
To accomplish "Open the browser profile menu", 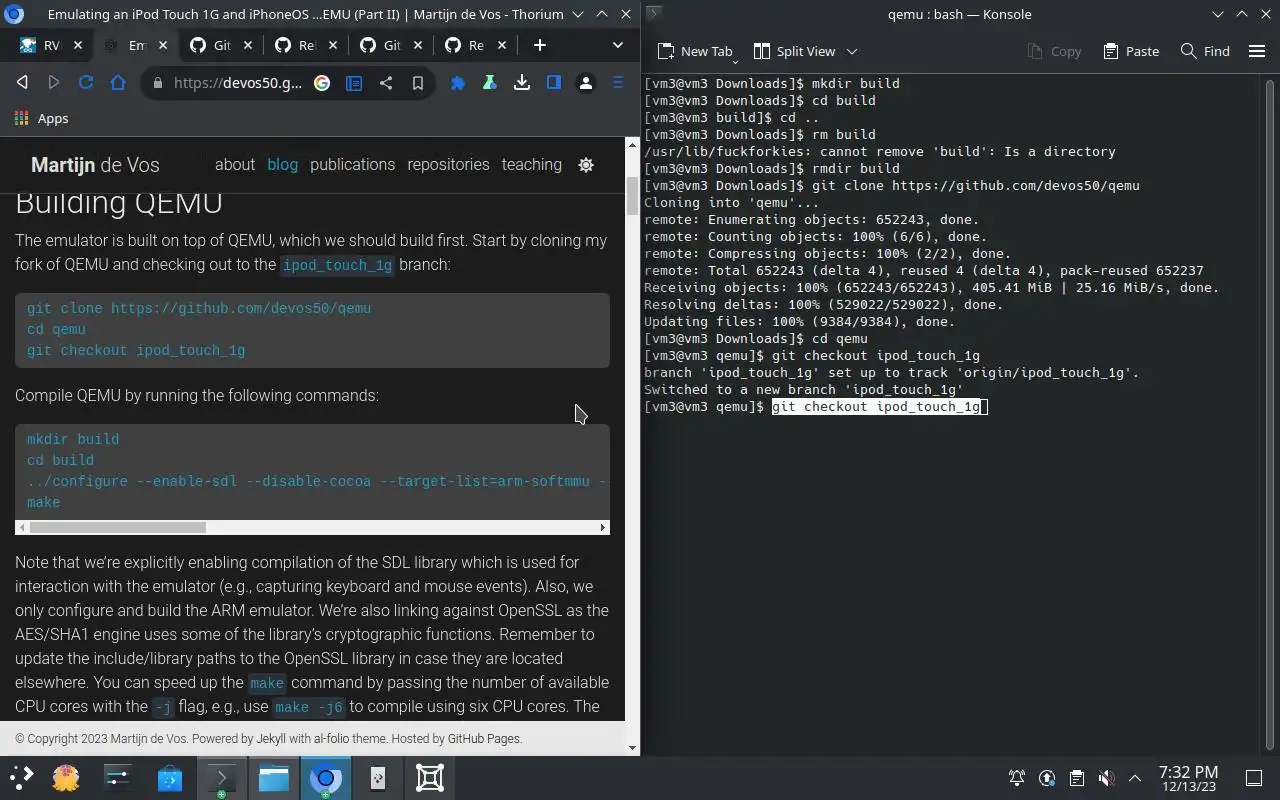I will (x=586, y=83).
